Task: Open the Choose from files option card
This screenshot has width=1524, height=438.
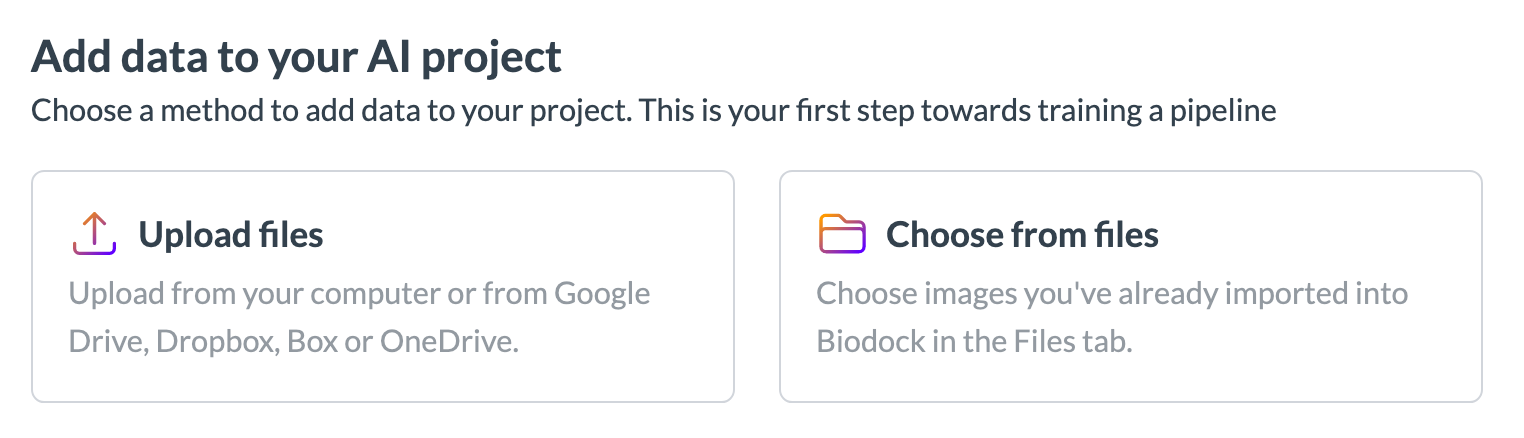Action: 1131,287
